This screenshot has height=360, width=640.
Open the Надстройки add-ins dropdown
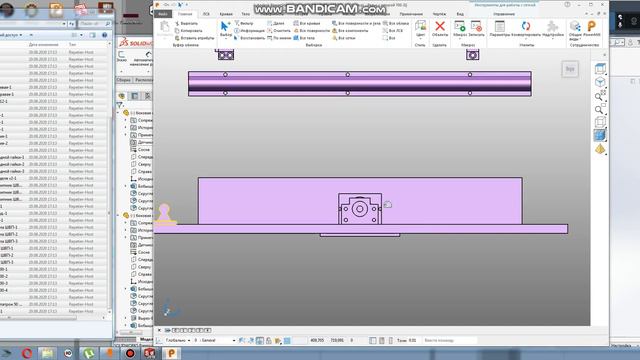point(553,38)
